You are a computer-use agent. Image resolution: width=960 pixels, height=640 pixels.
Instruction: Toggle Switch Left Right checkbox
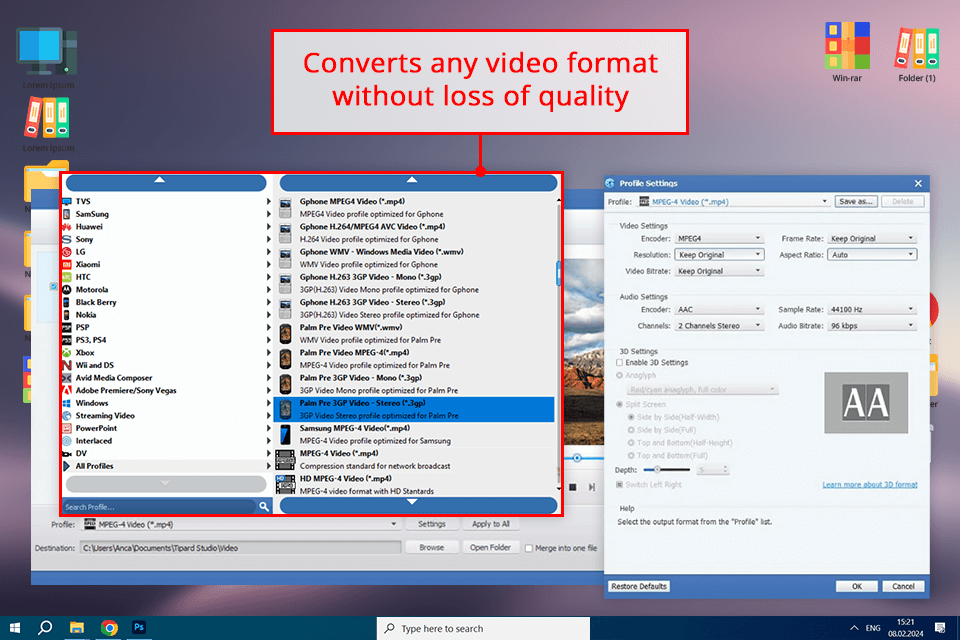(x=620, y=484)
